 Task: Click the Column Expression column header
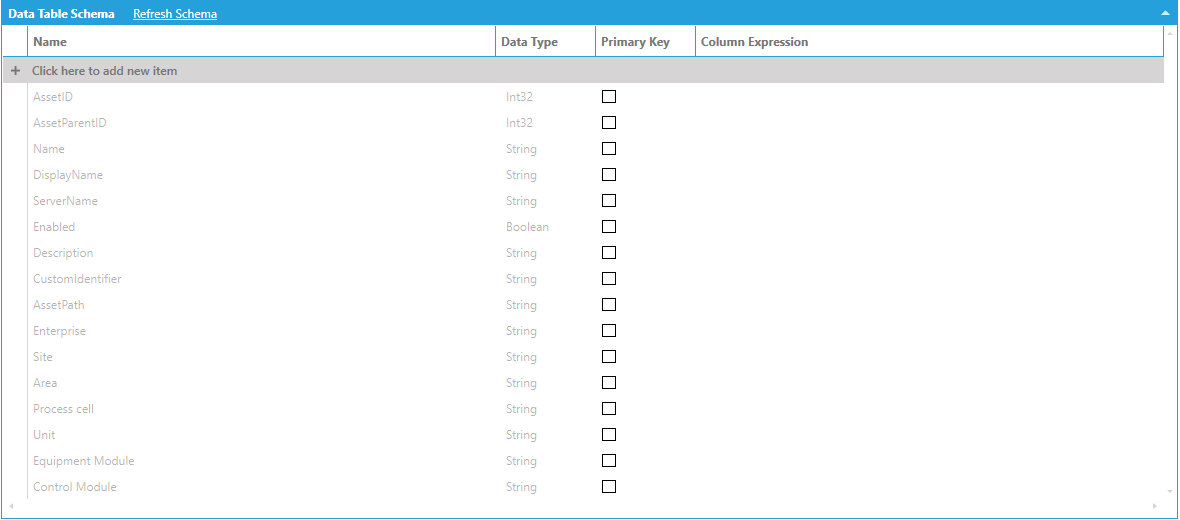pos(754,42)
